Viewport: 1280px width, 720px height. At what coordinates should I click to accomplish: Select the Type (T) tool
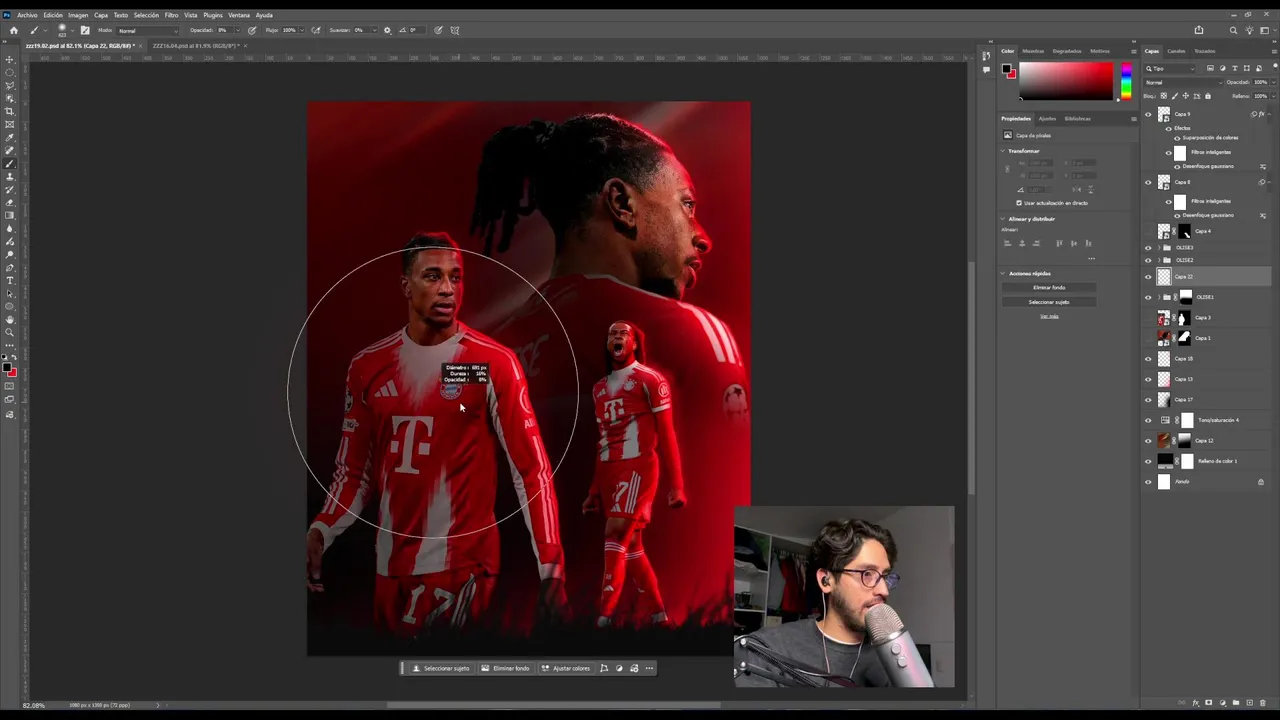click(x=10, y=281)
